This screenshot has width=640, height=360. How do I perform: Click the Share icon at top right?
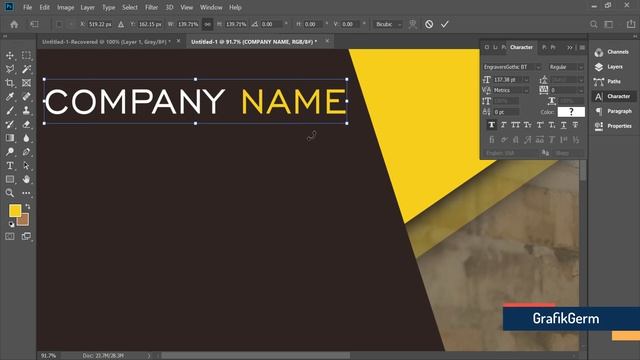click(x=631, y=24)
